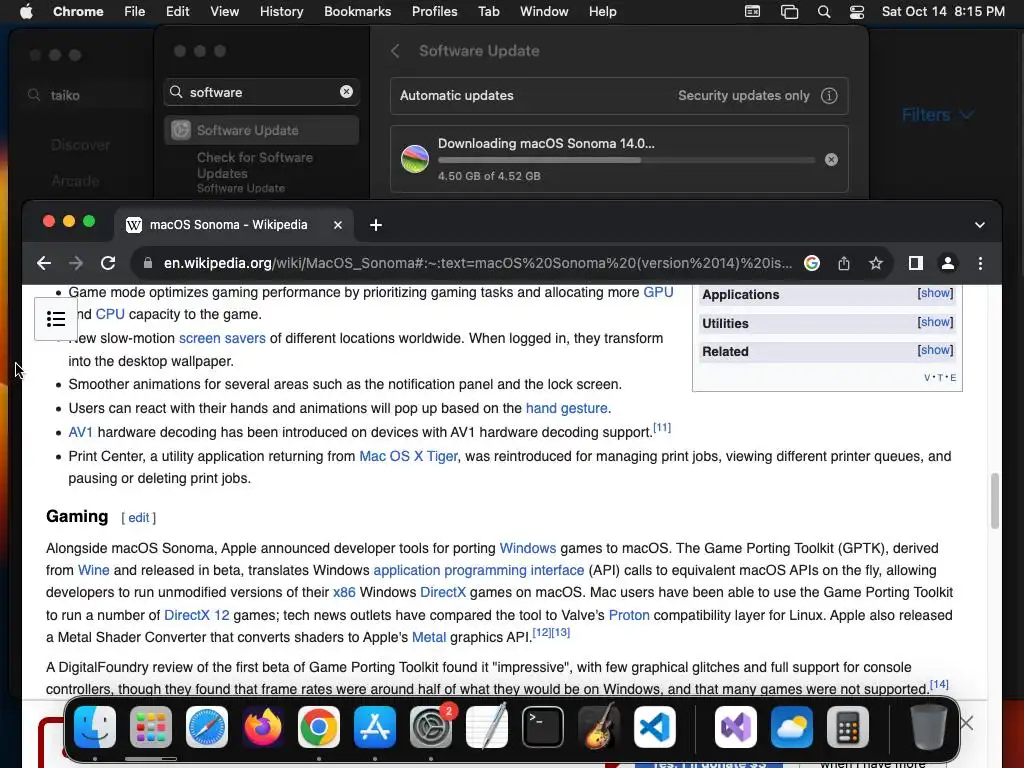1024x768 pixels.
Task: Click the Chrome icon in the Dock
Action: click(x=319, y=727)
